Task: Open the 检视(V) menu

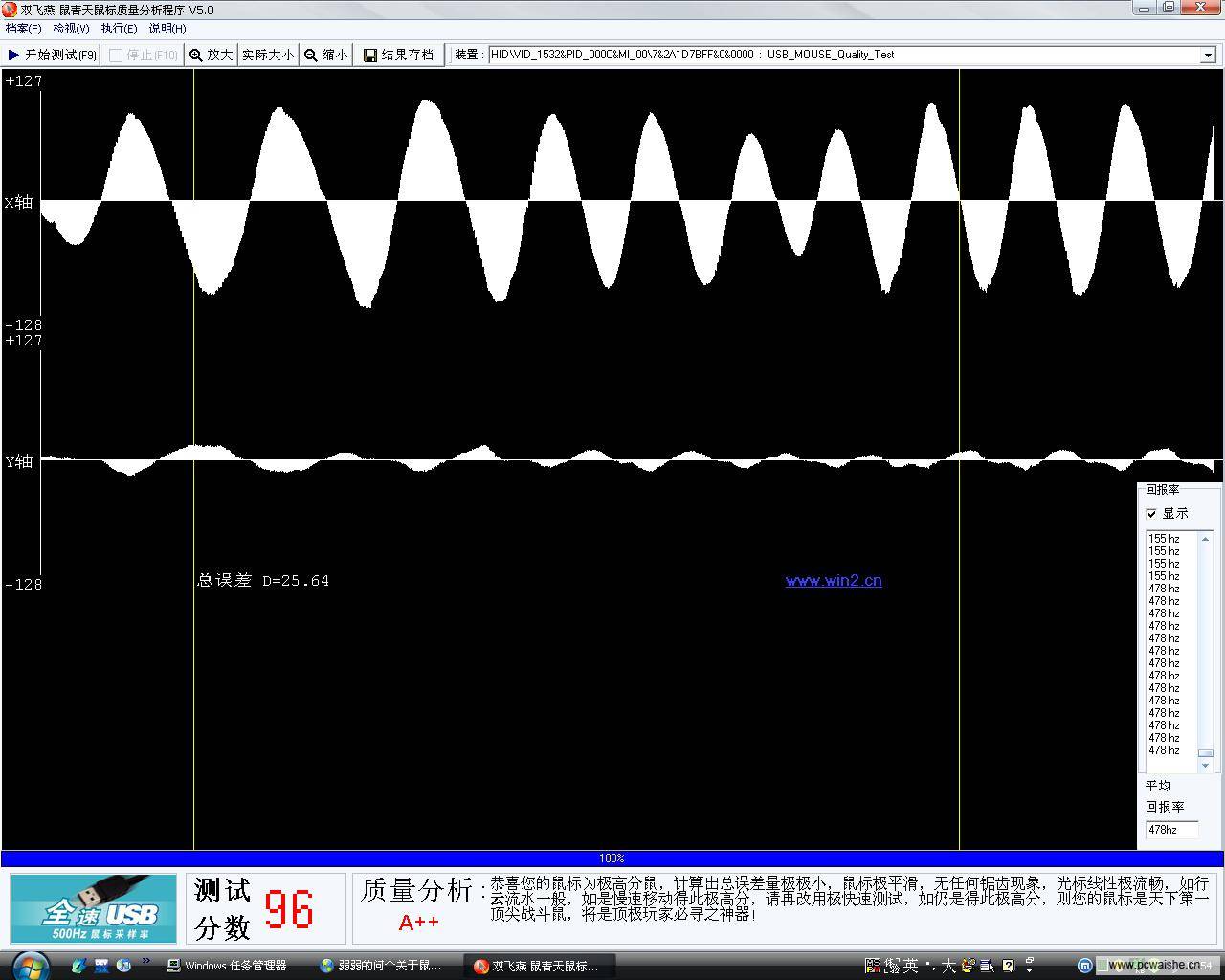Action: [x=71, y=29]
